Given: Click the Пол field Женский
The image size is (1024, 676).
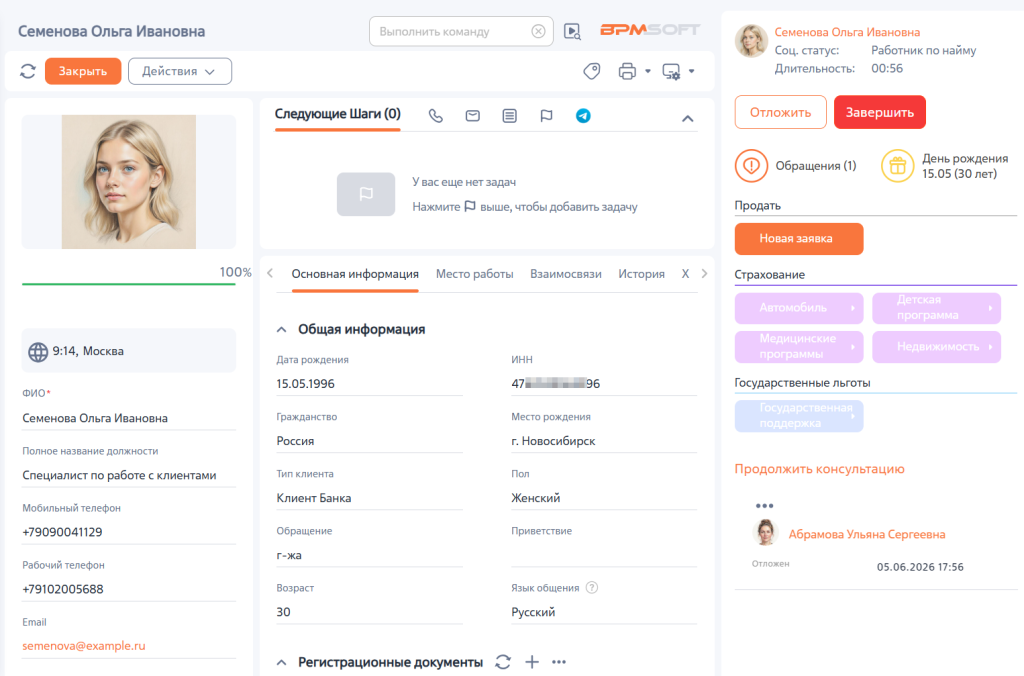Looking at the screenshot, I should click(604, 498).
